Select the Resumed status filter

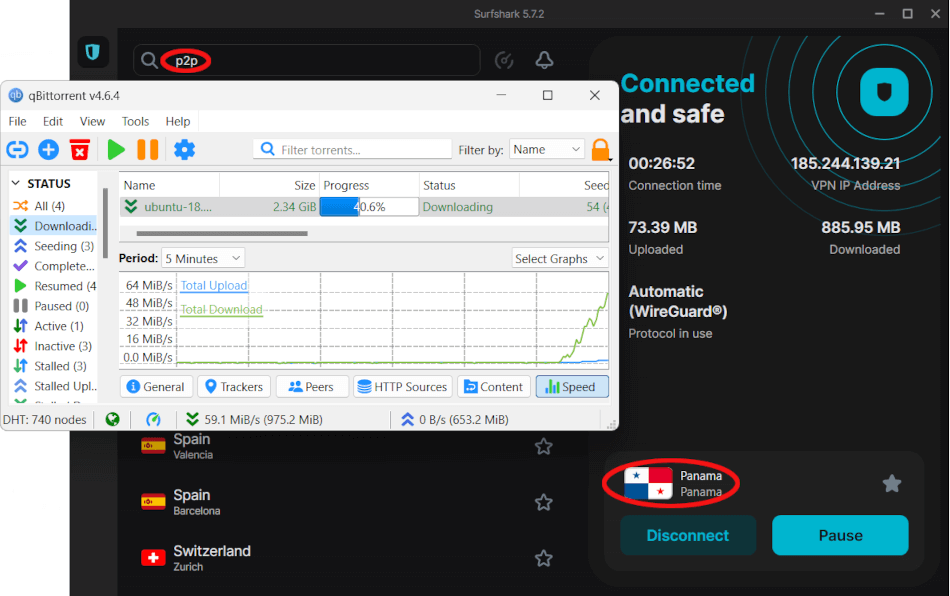click(x=53, y=286)
